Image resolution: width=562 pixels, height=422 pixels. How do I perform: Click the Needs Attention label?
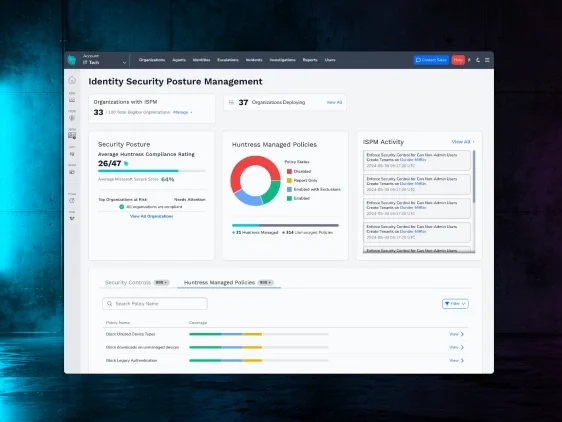click(190, 199)
